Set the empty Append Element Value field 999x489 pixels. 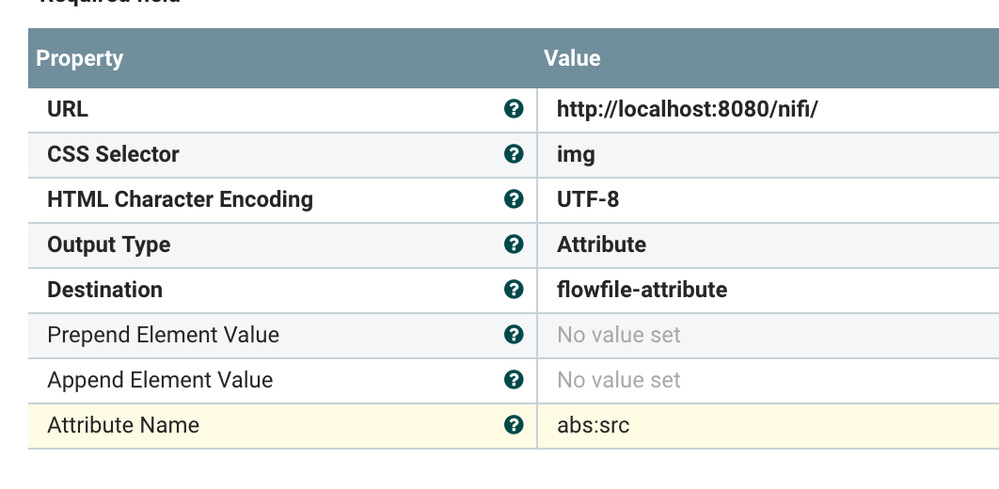coord(619,379)
